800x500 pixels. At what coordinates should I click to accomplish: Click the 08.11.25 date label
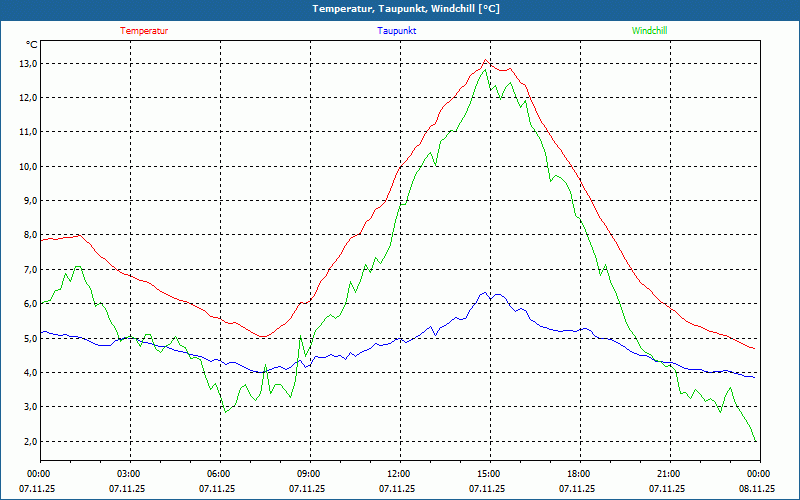pyautogui.click(x=757, y=489)
